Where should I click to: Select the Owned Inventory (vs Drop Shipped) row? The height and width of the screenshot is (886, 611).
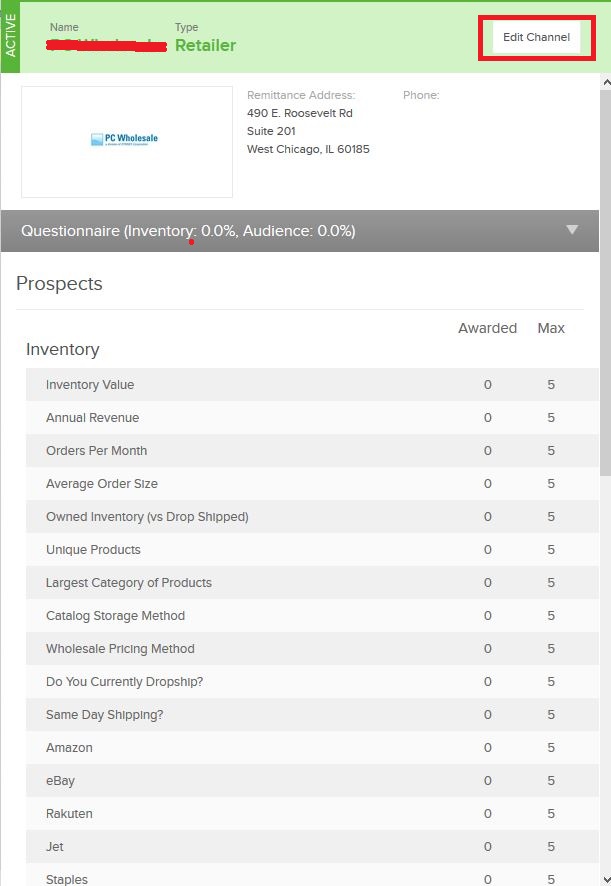[x=312, y=516]
